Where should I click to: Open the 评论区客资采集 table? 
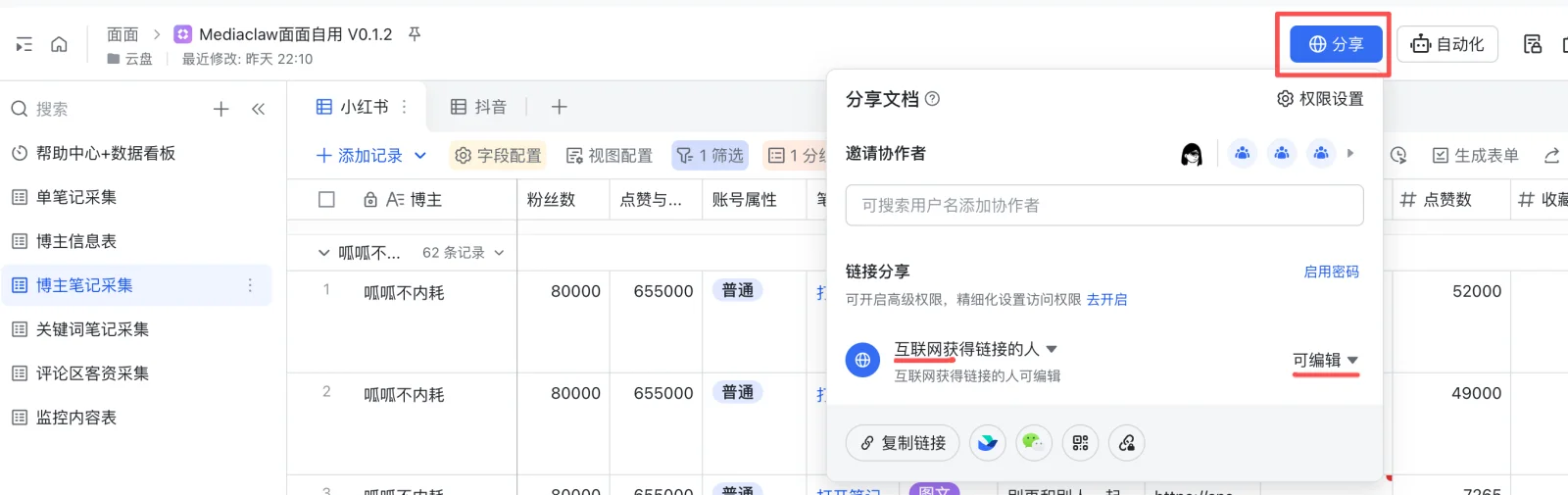[92, 373]
